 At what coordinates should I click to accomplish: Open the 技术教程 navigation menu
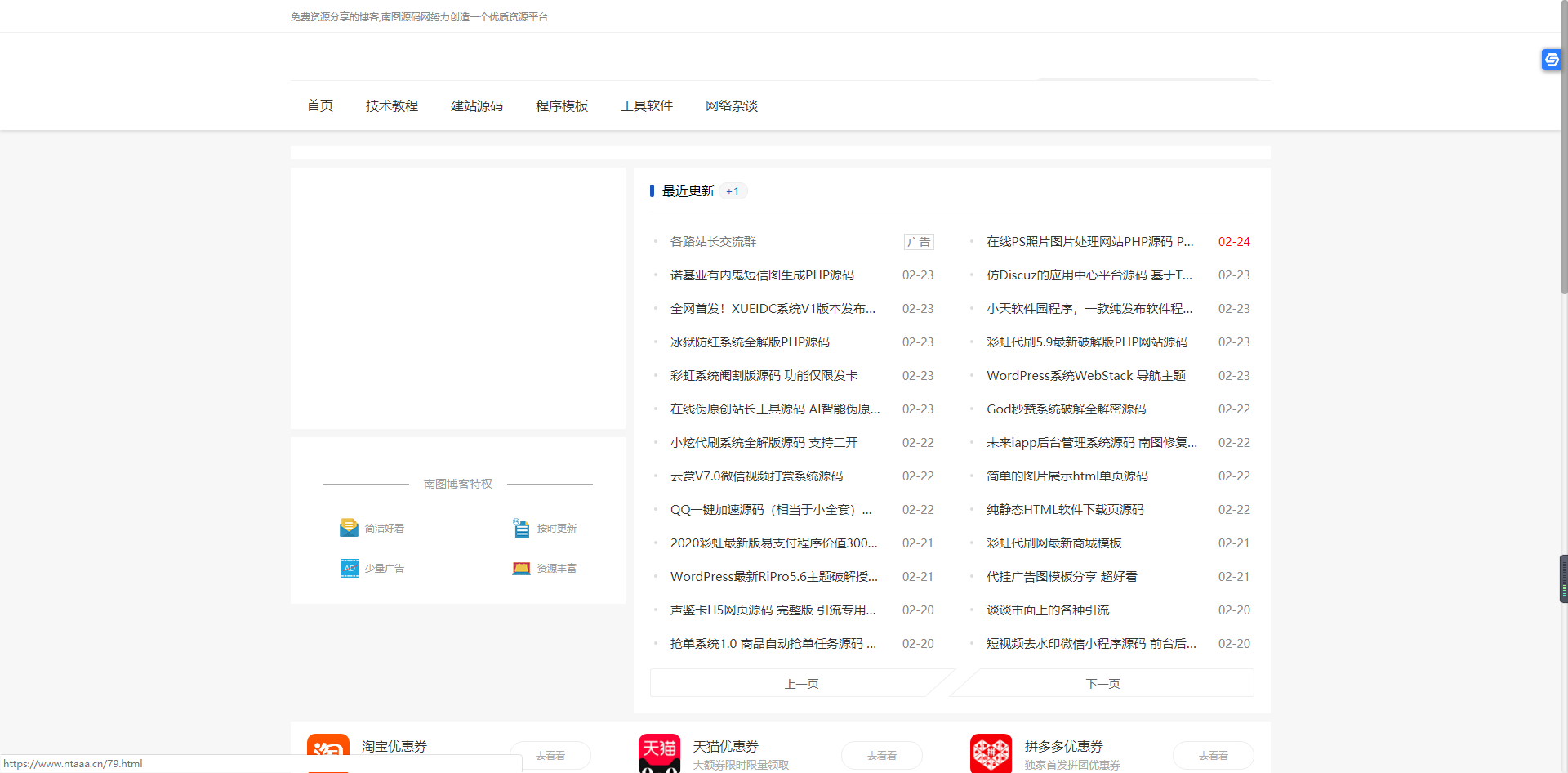pos(392,105)
